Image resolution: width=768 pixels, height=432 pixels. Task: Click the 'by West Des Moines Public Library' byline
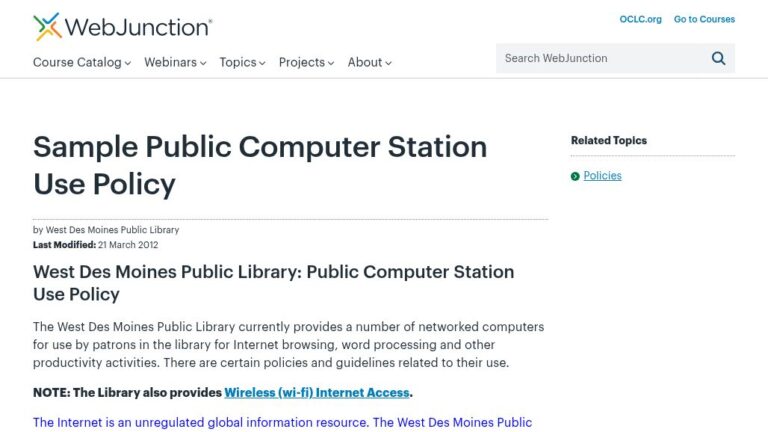coord(106,230)
